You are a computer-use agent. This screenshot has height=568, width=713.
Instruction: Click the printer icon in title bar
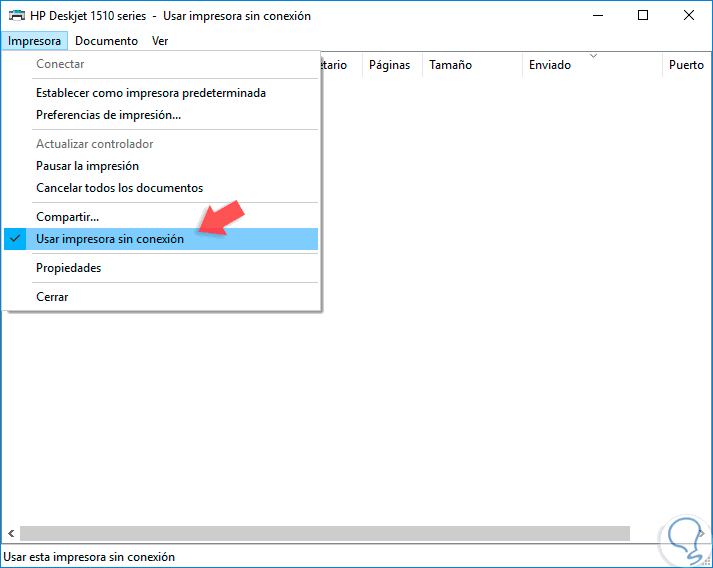[17, 15]
